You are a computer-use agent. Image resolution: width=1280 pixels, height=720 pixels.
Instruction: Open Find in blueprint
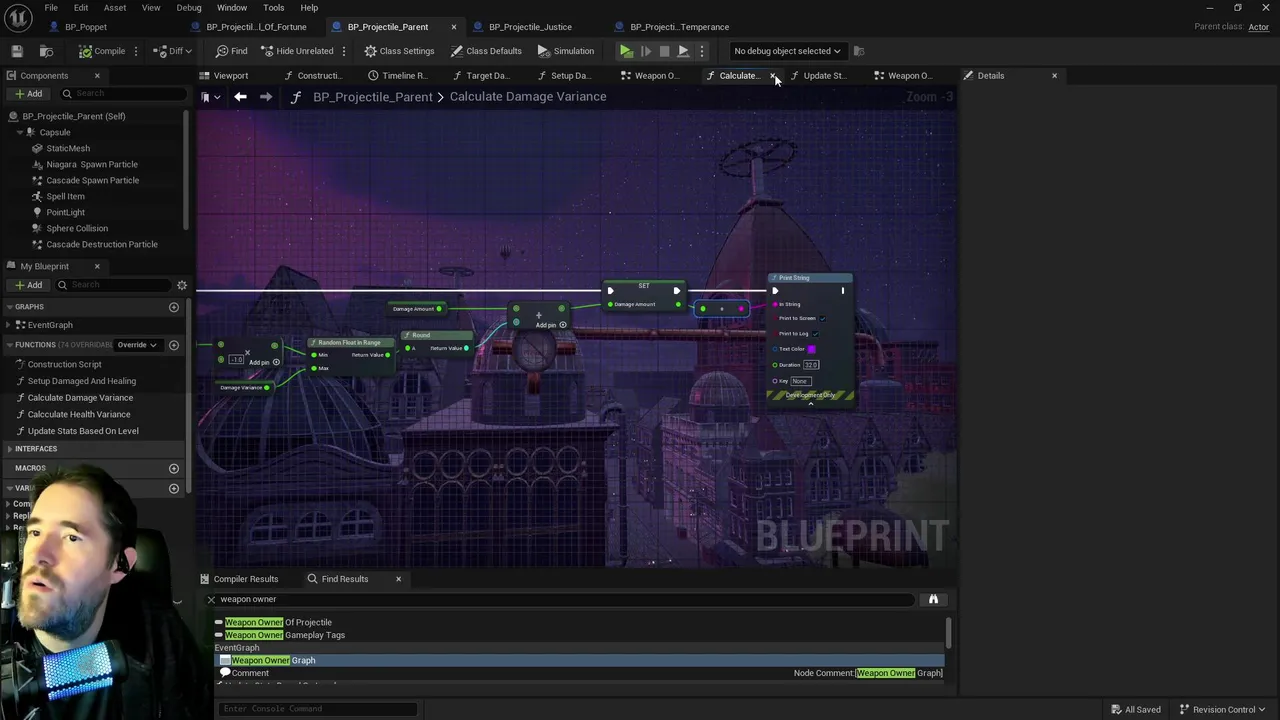tap(231, 51)
